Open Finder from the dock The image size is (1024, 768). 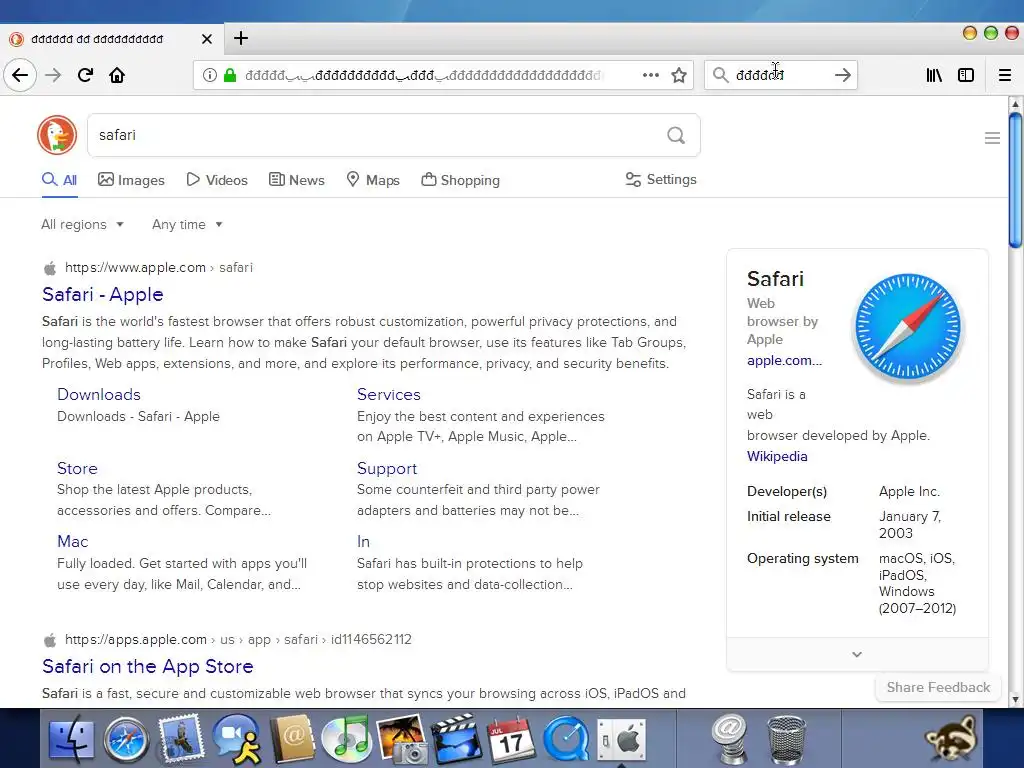pos(71,740)
